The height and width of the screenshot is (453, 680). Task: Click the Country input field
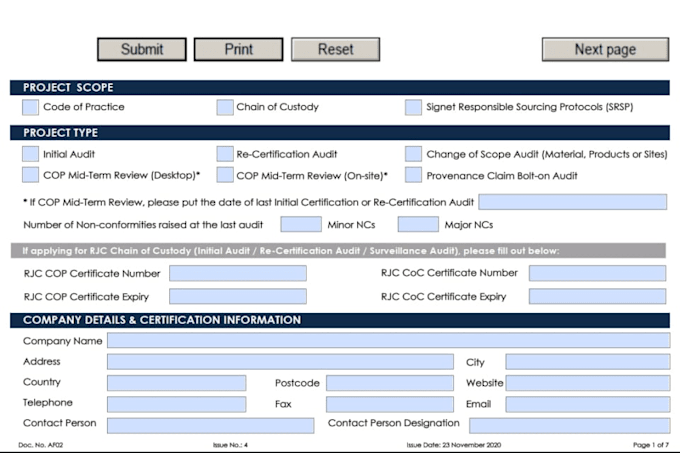point(177,383)
